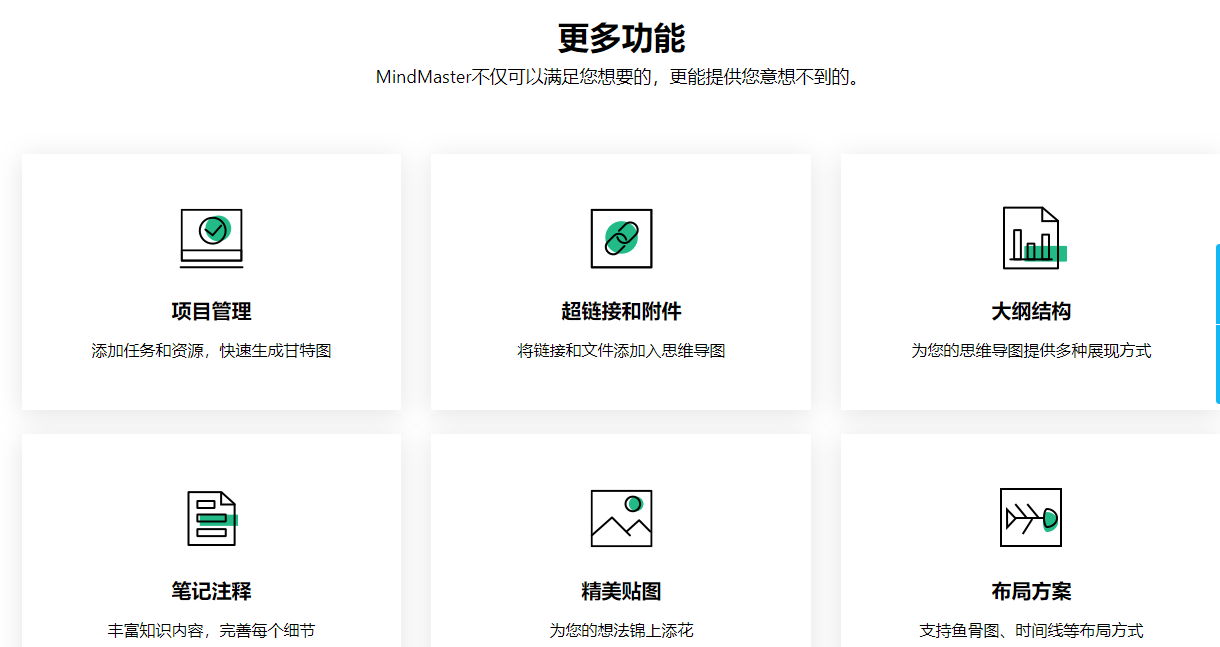The height and width of the screenshot is (647, 1220).
Task: Select the 布局方案 card title
Action: tap(1031, 591)
